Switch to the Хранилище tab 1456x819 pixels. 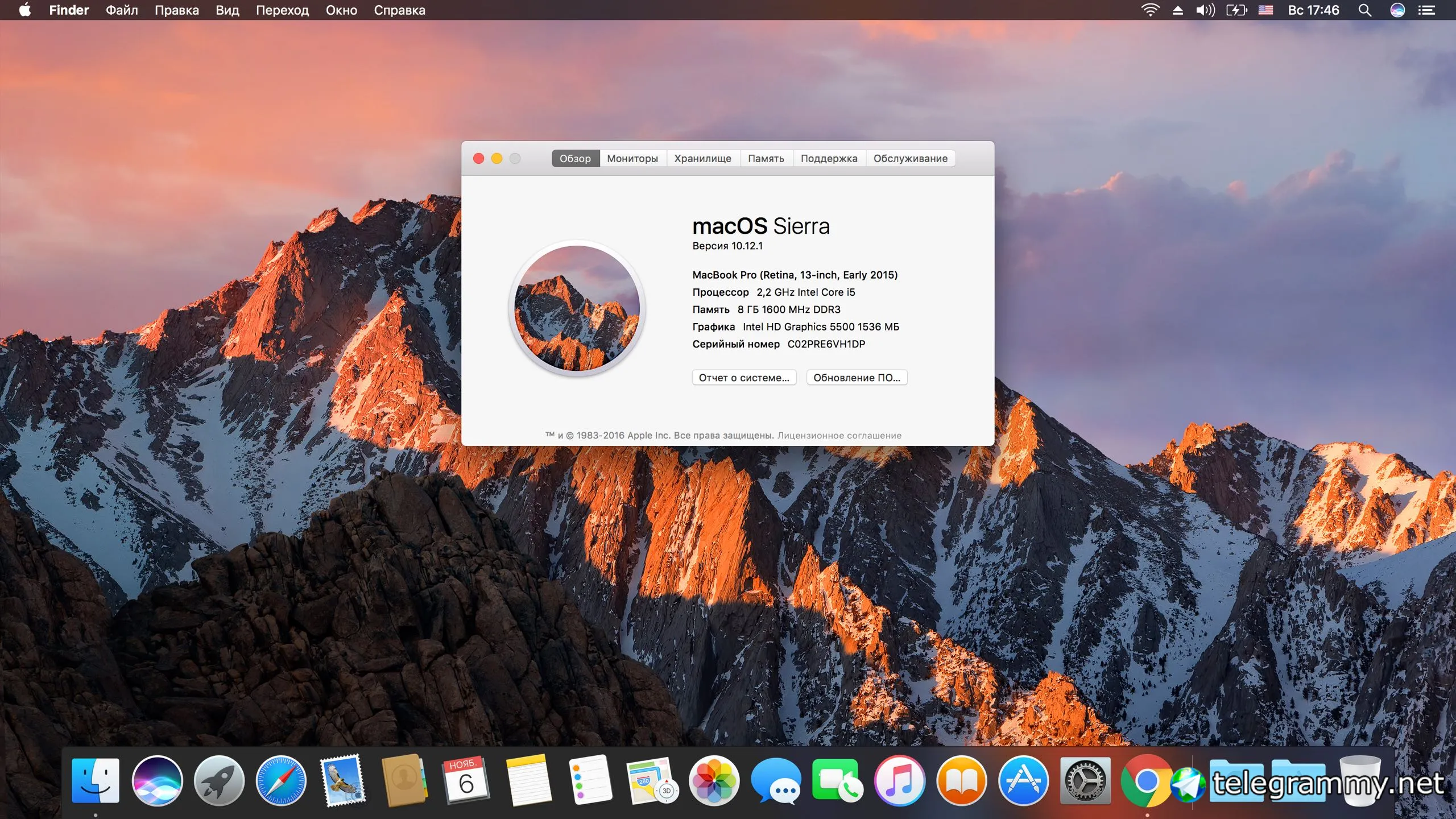[702, 159]
